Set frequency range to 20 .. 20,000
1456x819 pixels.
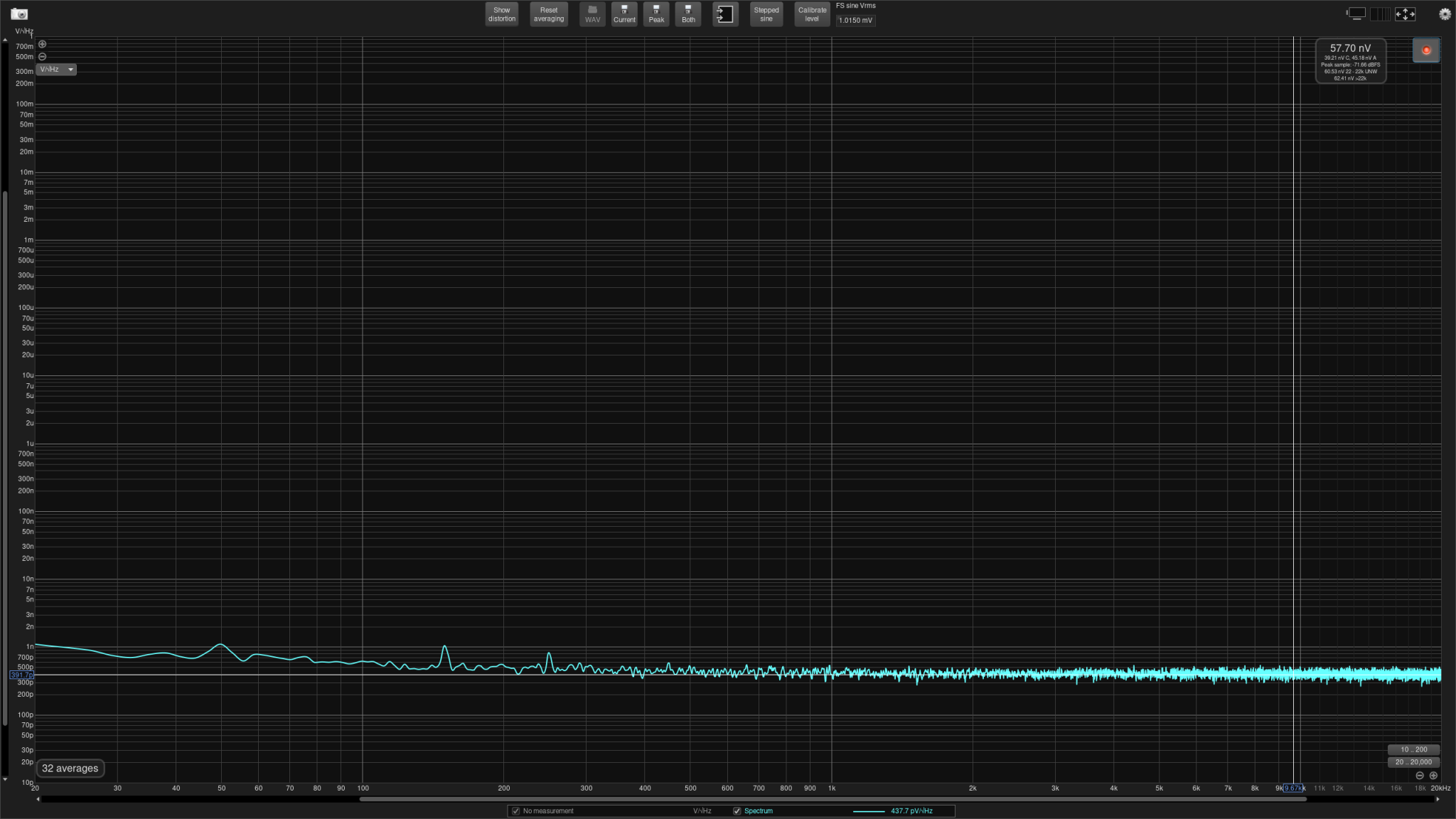pos(1413,762)
